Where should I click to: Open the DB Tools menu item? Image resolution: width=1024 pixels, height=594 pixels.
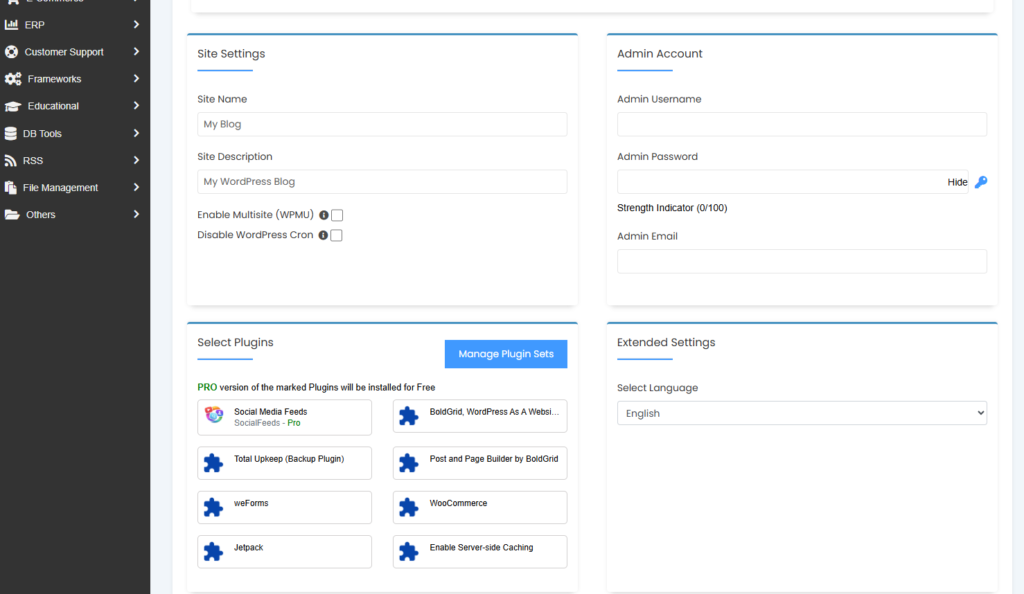[42, 133]
